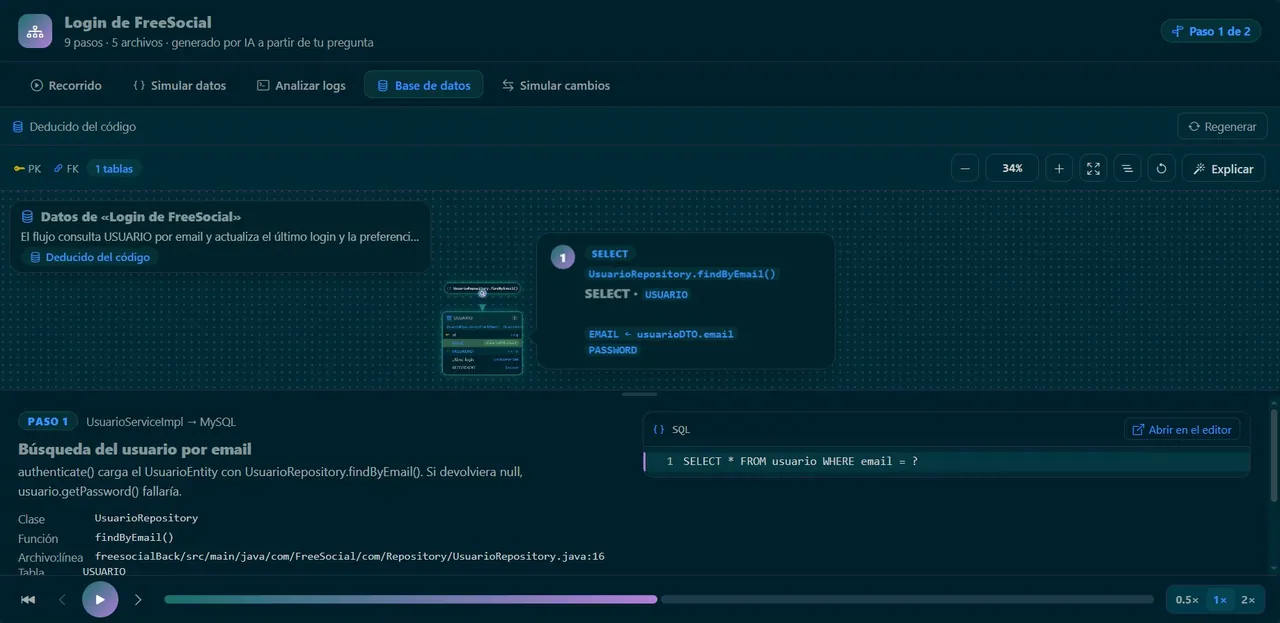
Task: Select the USUARIO table node in diagram
Action: (x=482, y=343)
